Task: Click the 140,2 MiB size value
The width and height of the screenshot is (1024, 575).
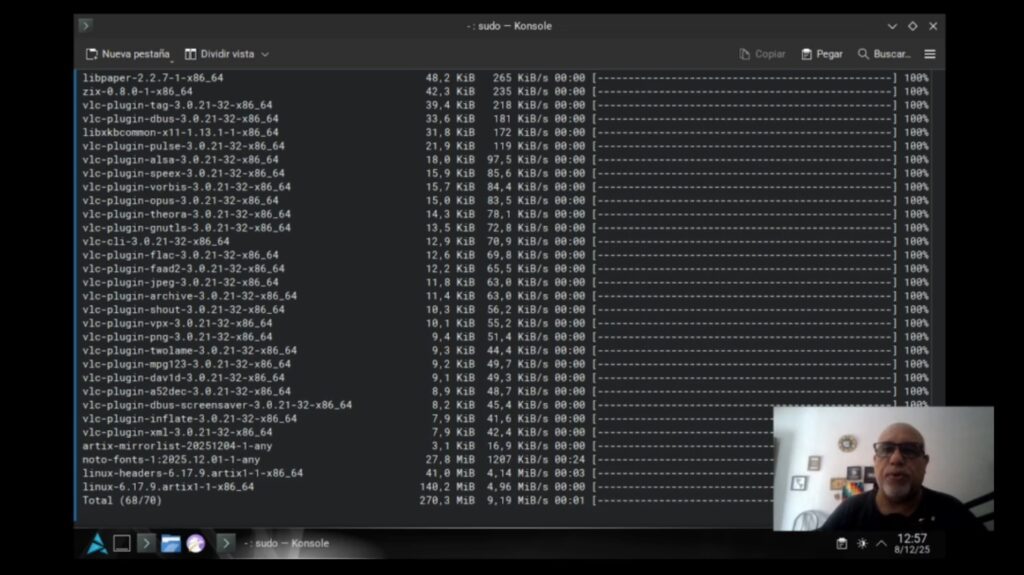Action: point(447,487)
